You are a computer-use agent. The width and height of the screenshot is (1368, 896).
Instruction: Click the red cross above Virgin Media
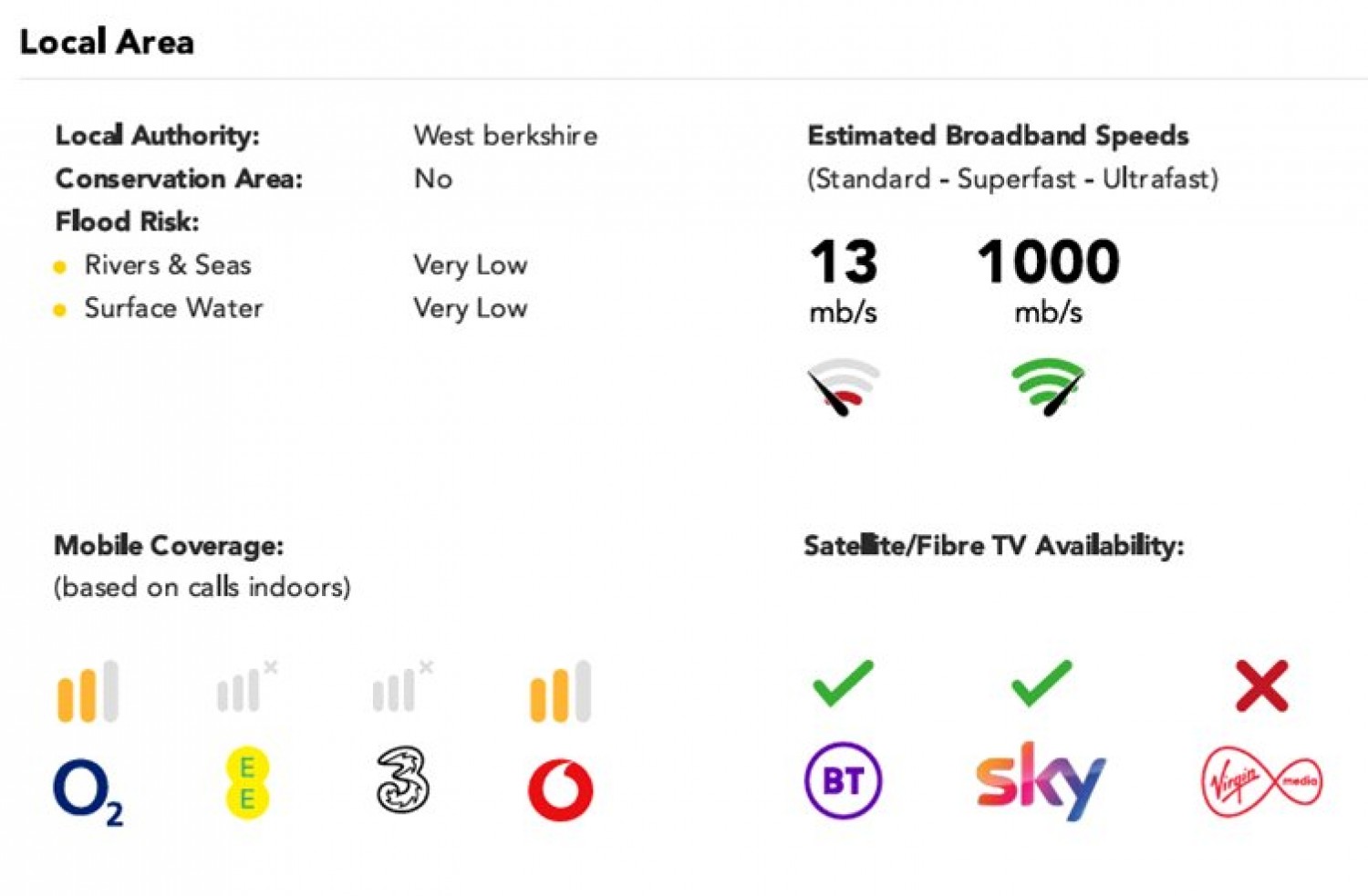1261,685
